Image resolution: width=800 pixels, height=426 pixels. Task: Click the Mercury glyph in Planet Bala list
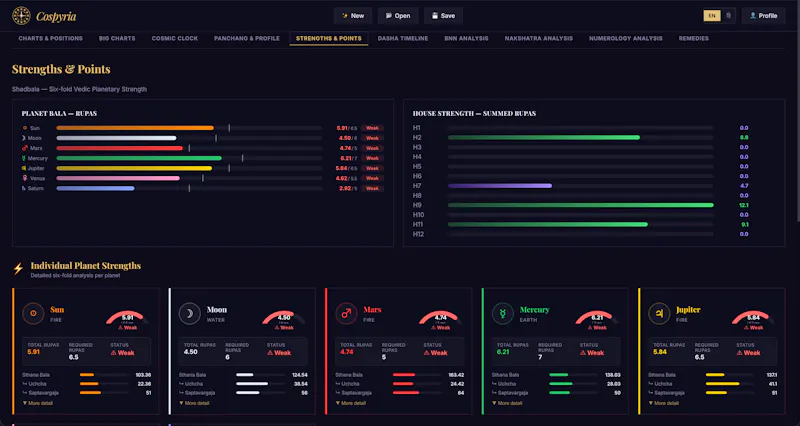23,158
